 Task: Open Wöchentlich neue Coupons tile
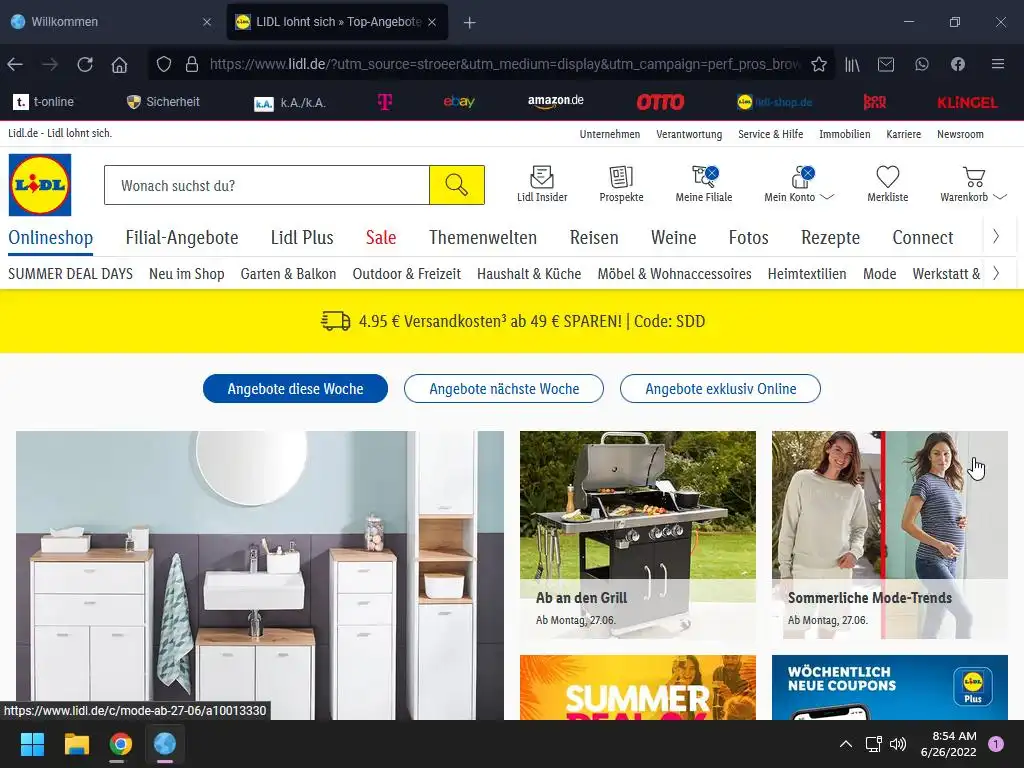889,687
